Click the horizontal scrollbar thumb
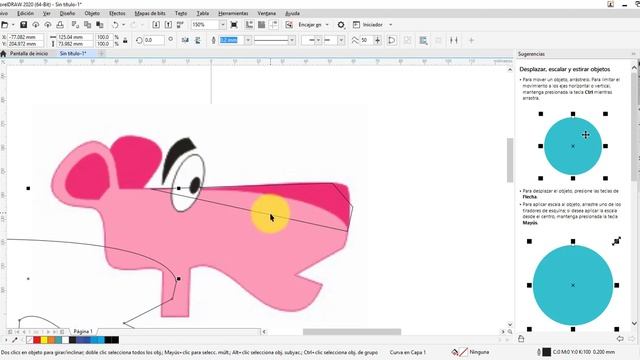Viewport: 640px width, 360px height. click(352, 332)
